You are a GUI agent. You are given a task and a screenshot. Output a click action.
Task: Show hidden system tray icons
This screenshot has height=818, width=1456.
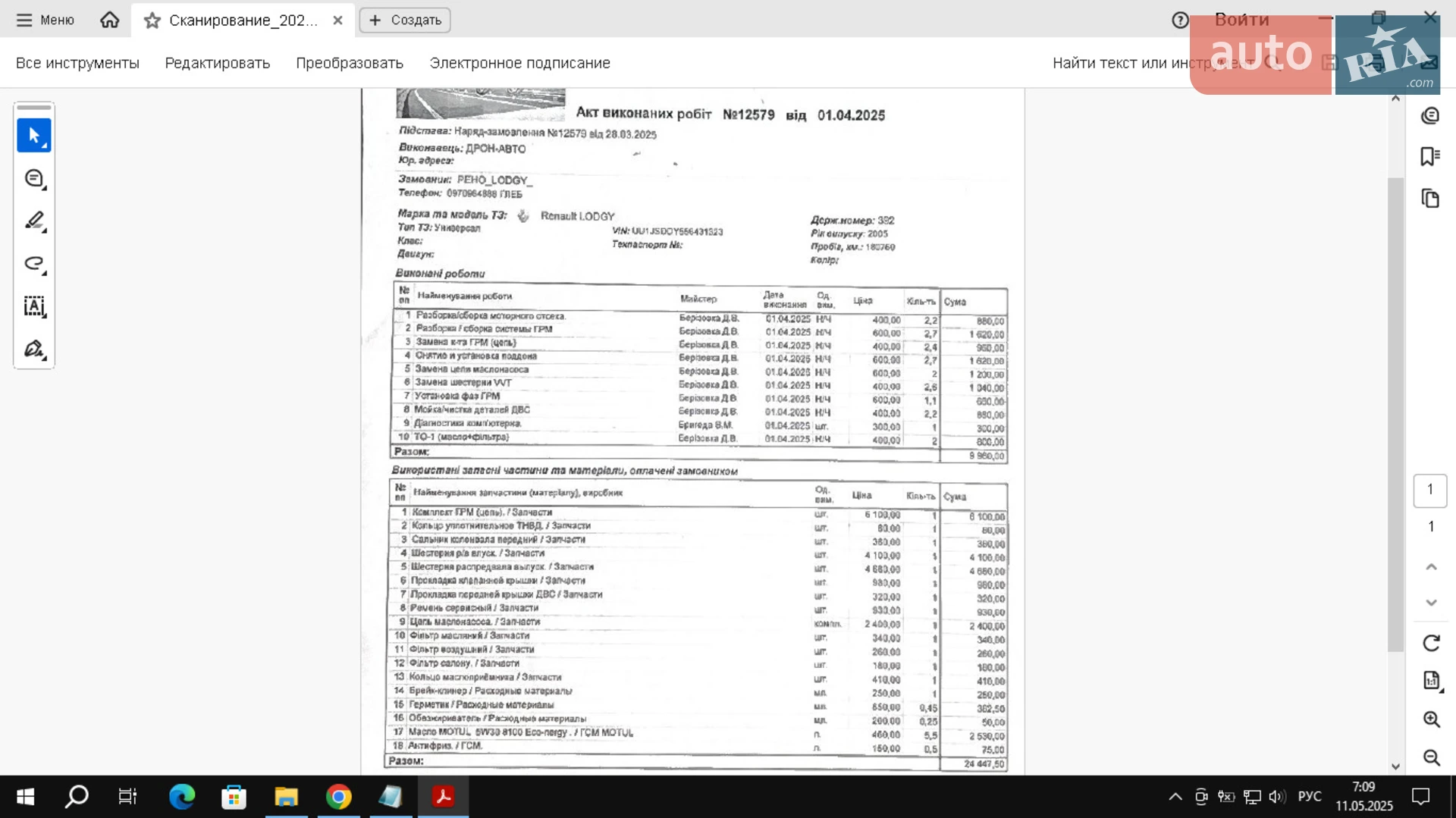pyautogui.click(x=1175, y=797)
